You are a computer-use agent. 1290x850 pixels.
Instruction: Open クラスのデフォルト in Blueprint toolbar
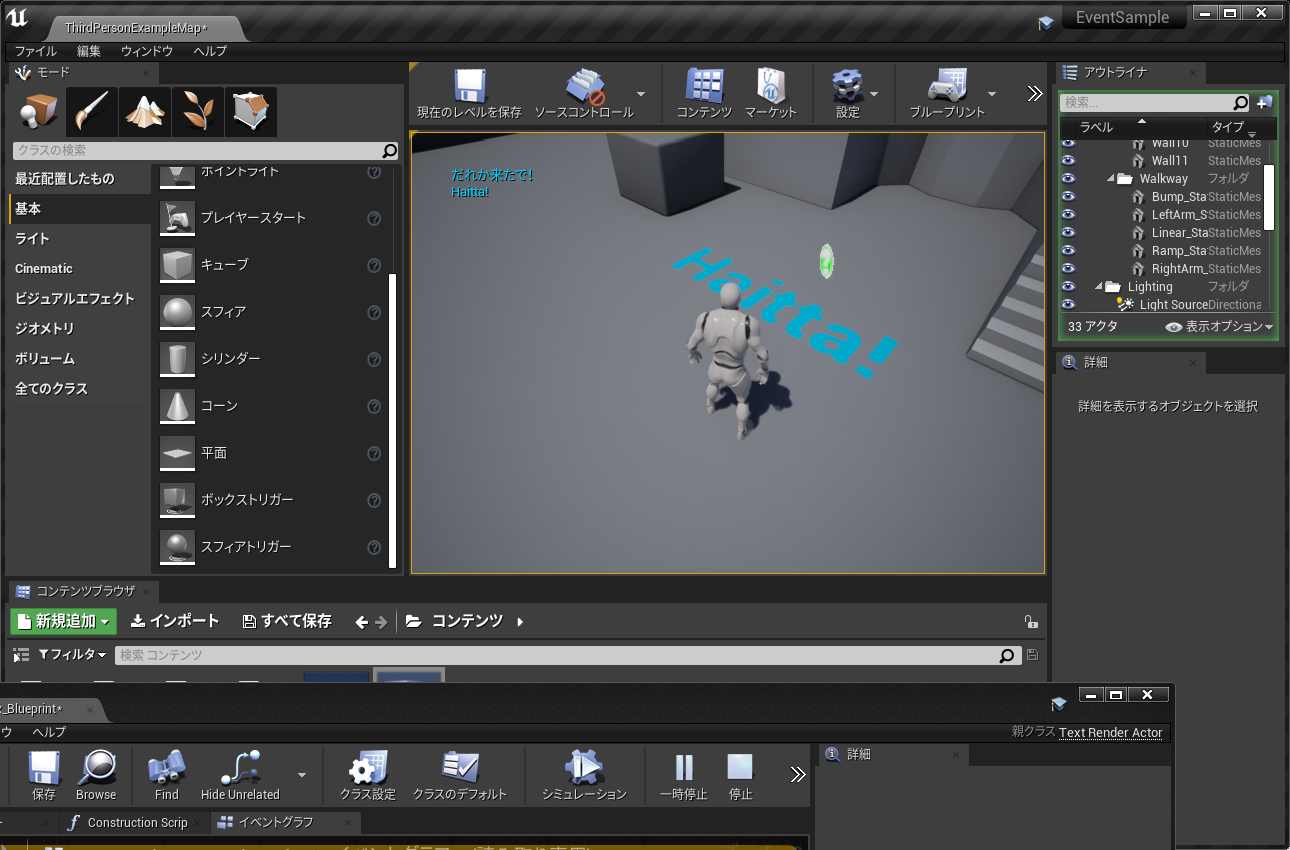tap(460, 768)
